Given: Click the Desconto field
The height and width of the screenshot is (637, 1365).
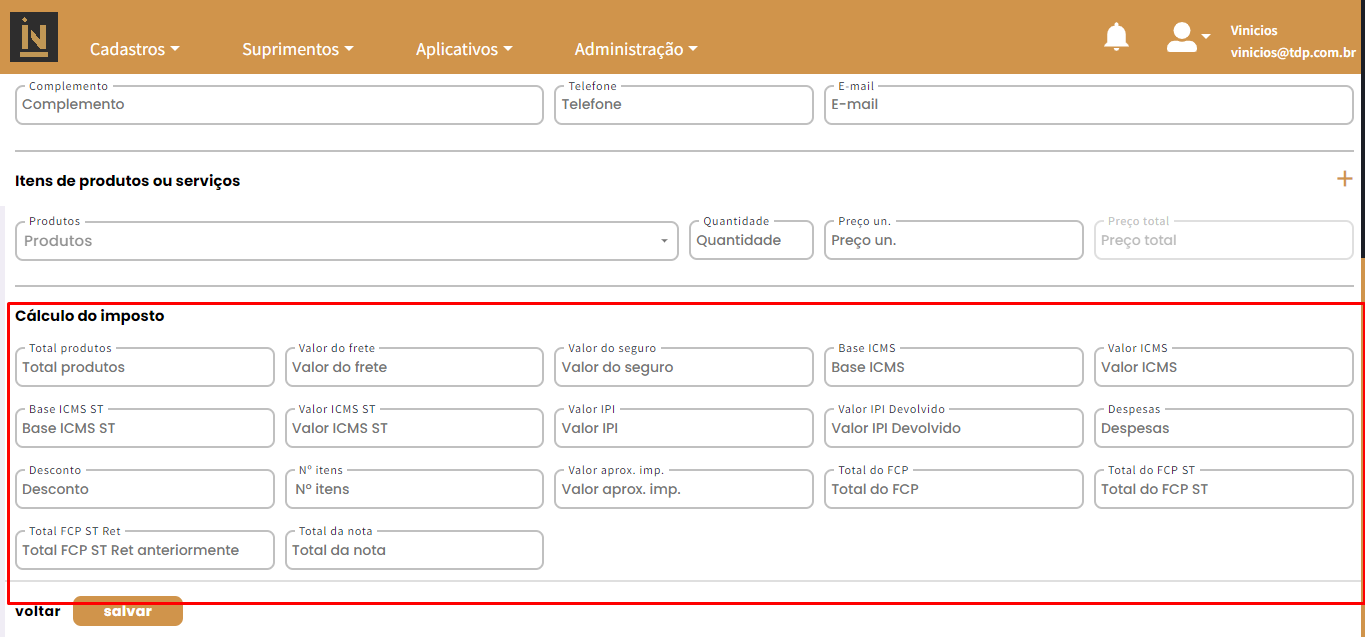Looking at the screenshot, I should [145, 489].
